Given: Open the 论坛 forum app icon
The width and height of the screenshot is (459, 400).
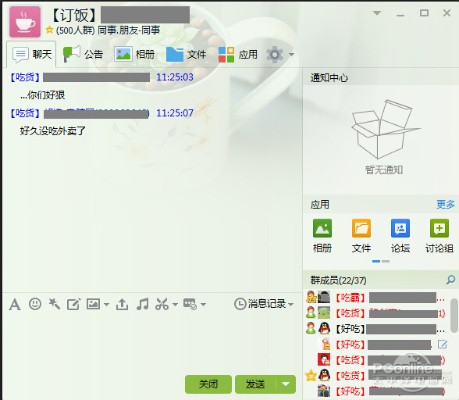Looking at the screenshot, I should pos(400,235).
